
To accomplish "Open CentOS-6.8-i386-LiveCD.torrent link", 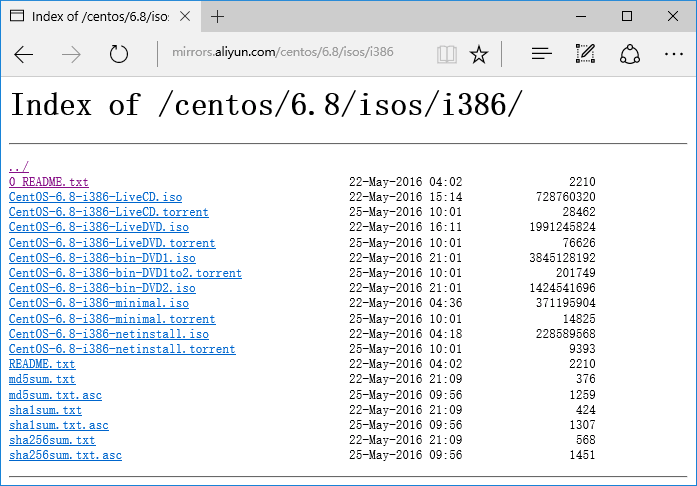I will click(x=108, y=212).
